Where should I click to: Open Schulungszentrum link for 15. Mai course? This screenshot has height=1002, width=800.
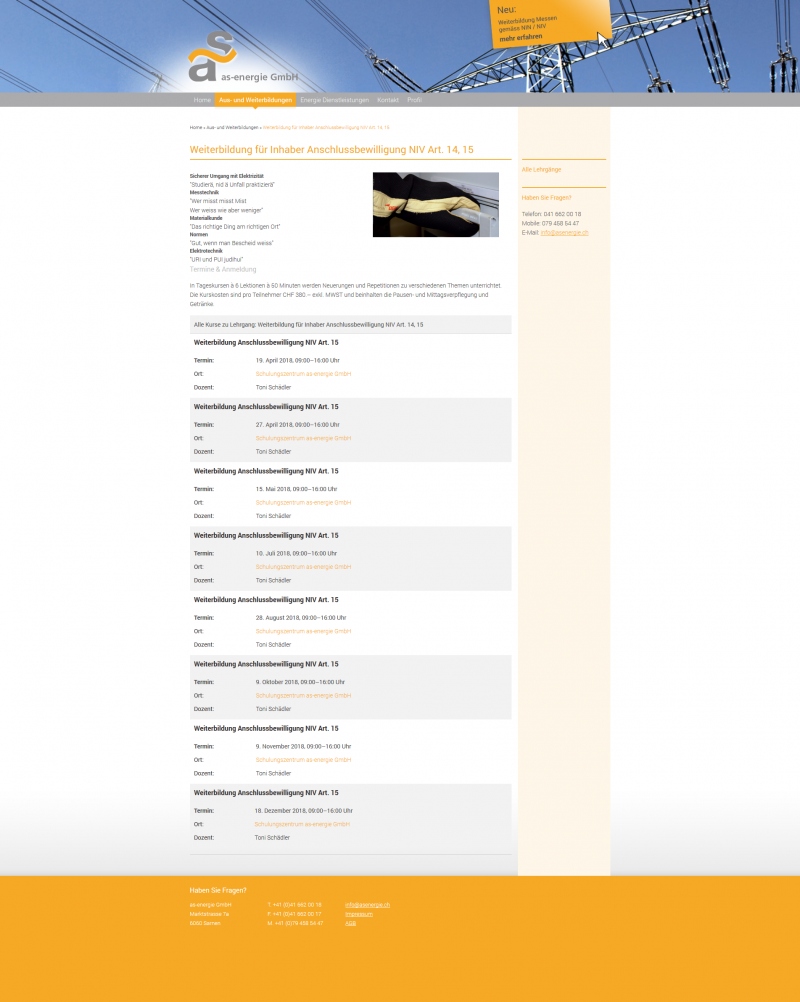coord(303,503)
